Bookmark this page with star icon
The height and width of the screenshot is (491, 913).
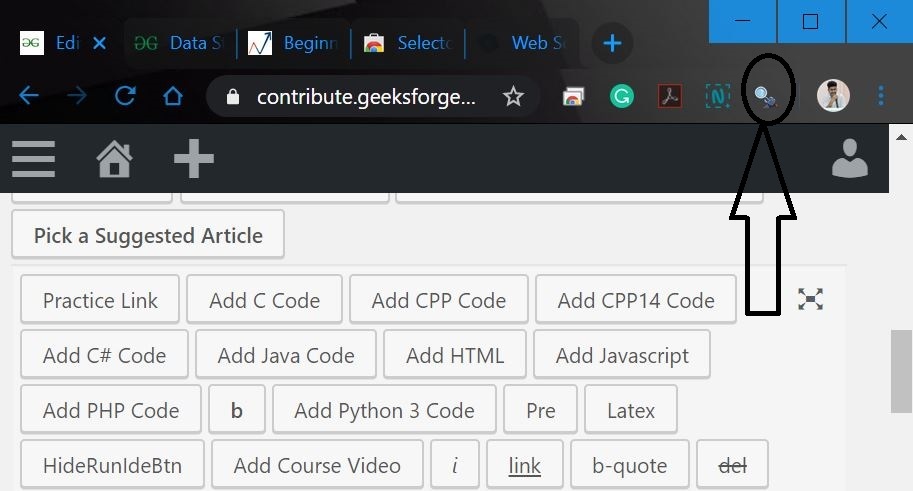coord(513,97)
